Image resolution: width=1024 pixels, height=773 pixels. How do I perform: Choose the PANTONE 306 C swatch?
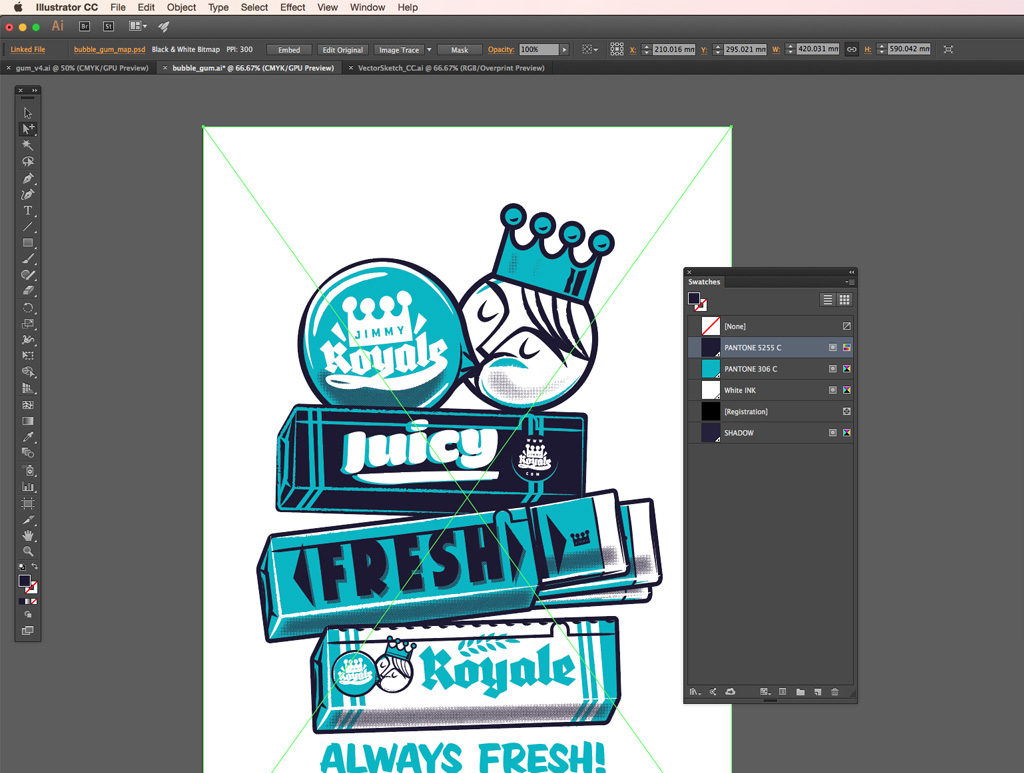(x=750, y=369)
